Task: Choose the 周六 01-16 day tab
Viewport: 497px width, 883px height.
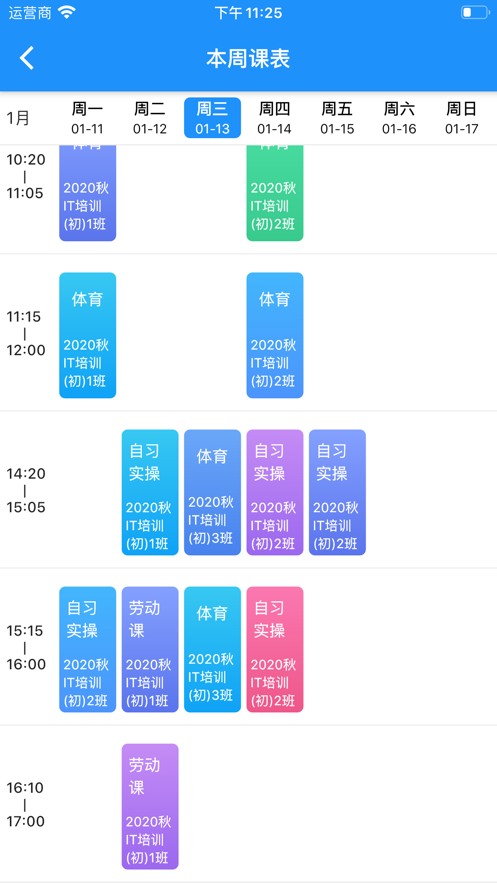Action: pos(399,118)
